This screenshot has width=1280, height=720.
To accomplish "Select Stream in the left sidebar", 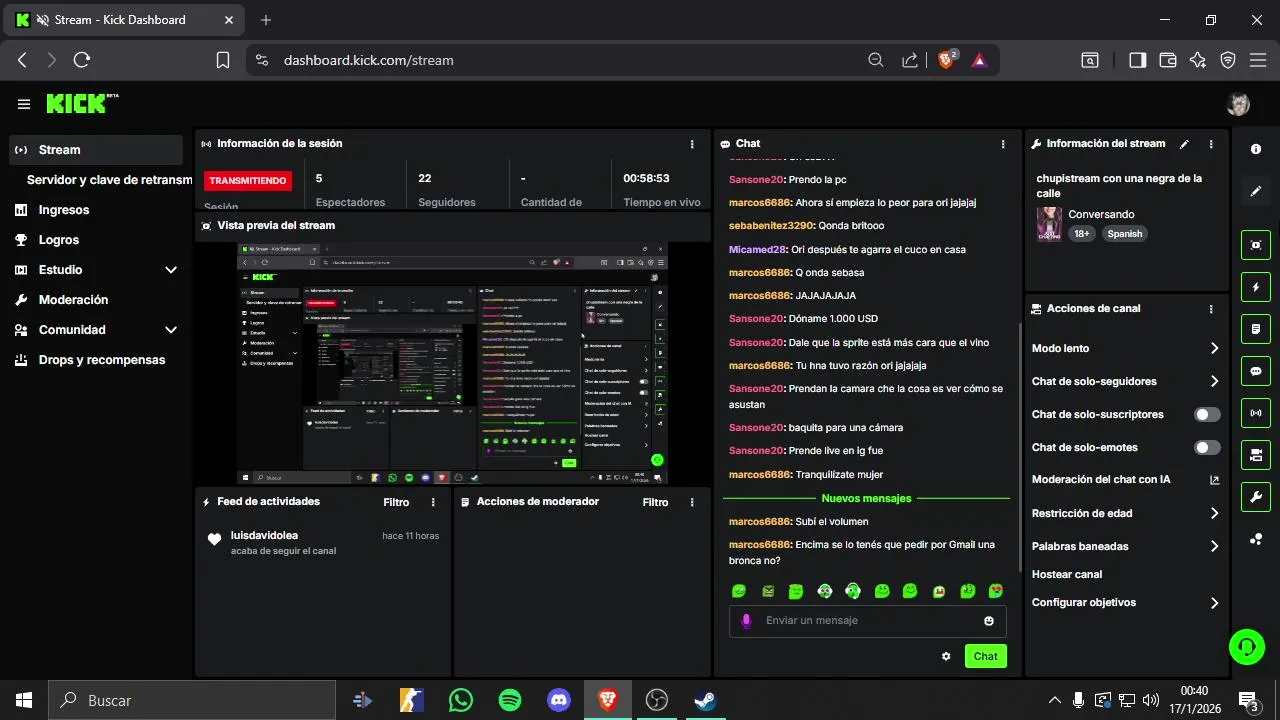I will pyautogui.click(x=96, y=150).
